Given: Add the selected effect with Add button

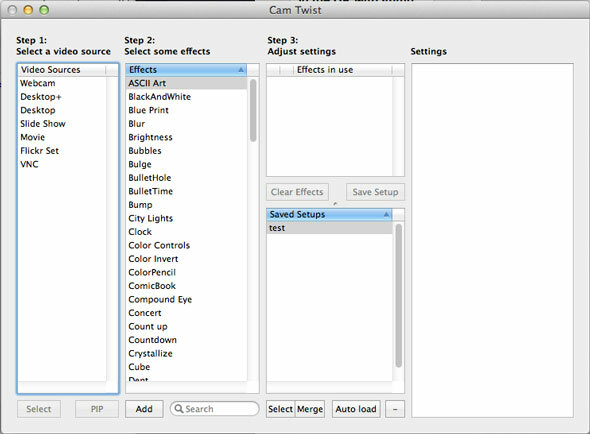Looking at the screenshot, I should (x=144, y=409).
